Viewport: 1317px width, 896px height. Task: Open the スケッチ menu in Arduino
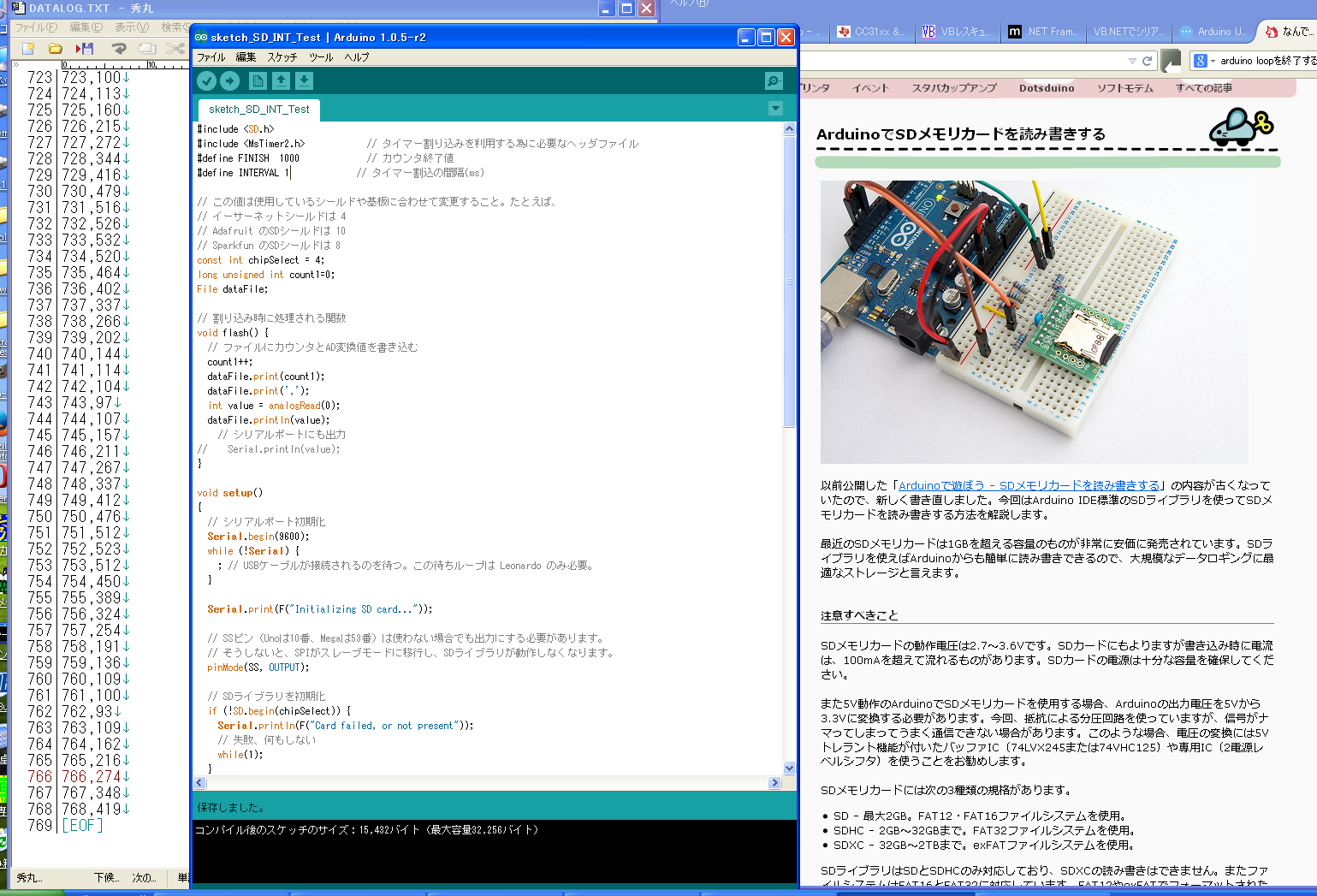click(x=282, y=57)
